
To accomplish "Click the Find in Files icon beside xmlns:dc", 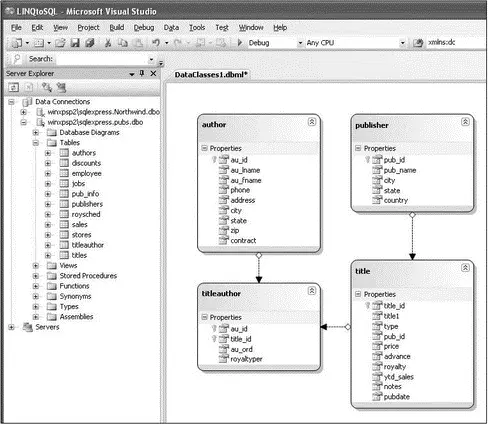I will [418, 43].
